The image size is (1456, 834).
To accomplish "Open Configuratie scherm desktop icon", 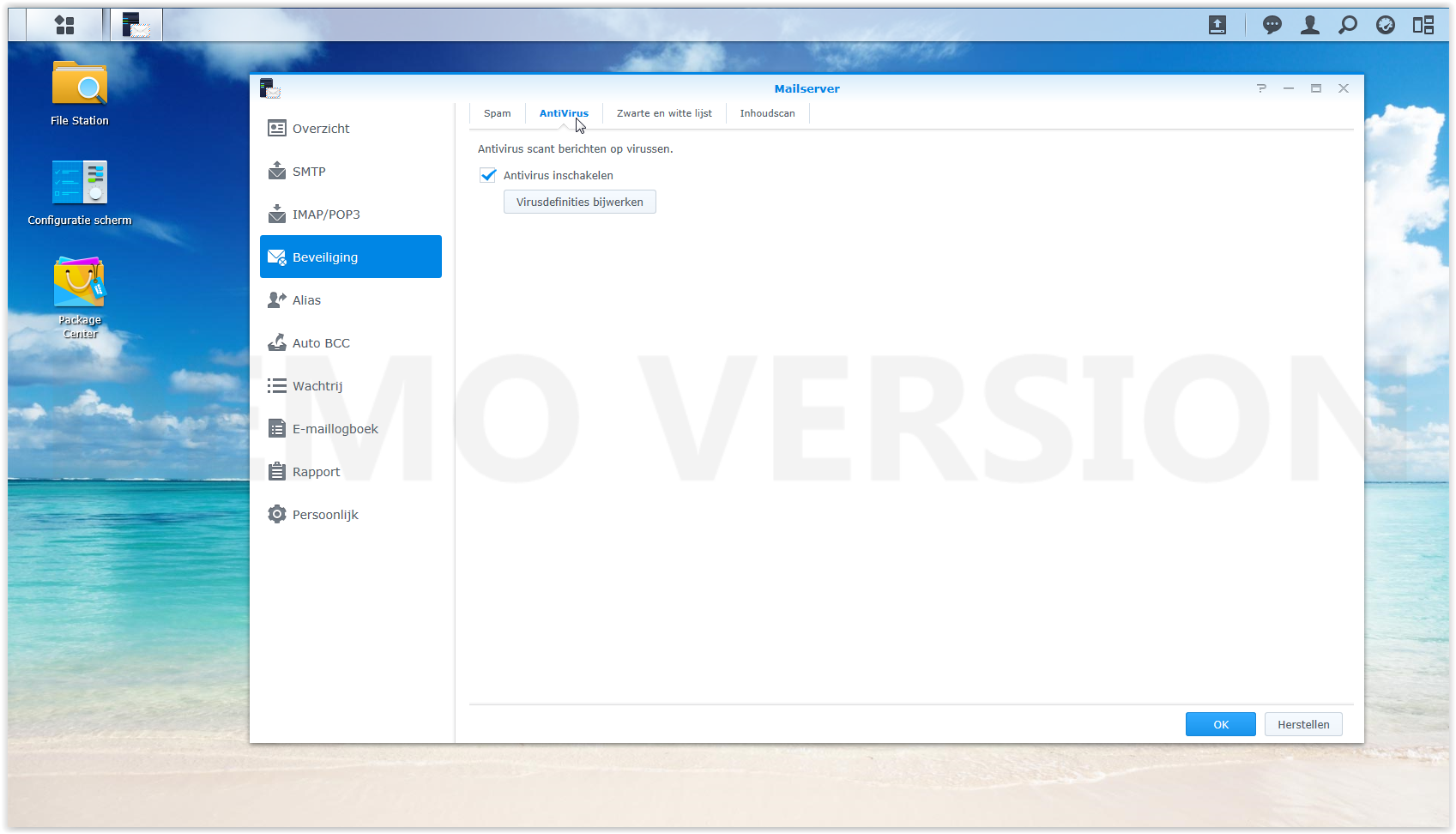I will click(x=80, y=193).
